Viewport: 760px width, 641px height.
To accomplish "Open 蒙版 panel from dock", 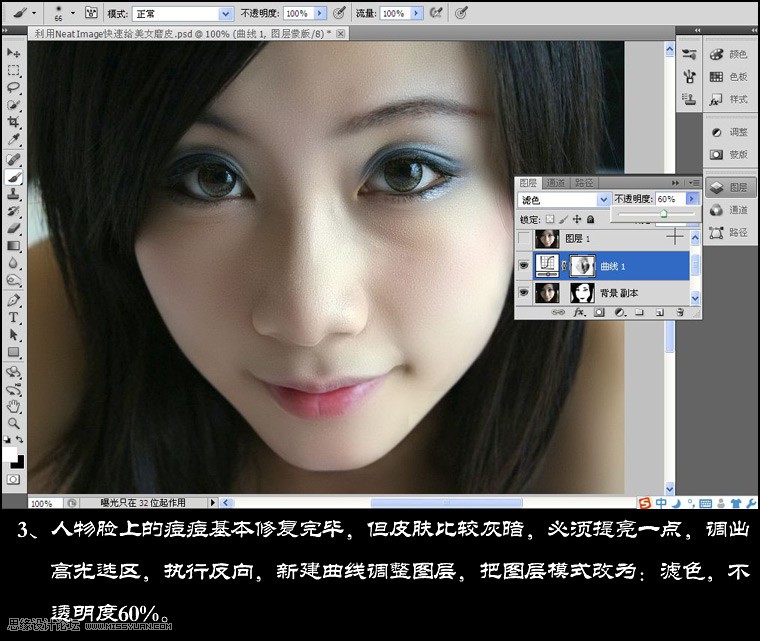I will point(729,154).
